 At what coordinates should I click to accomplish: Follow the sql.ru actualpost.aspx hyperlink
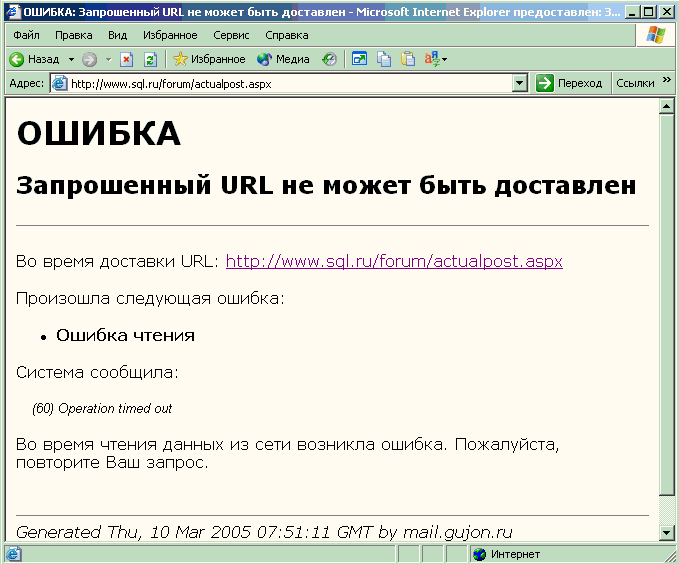click(394, 262)
